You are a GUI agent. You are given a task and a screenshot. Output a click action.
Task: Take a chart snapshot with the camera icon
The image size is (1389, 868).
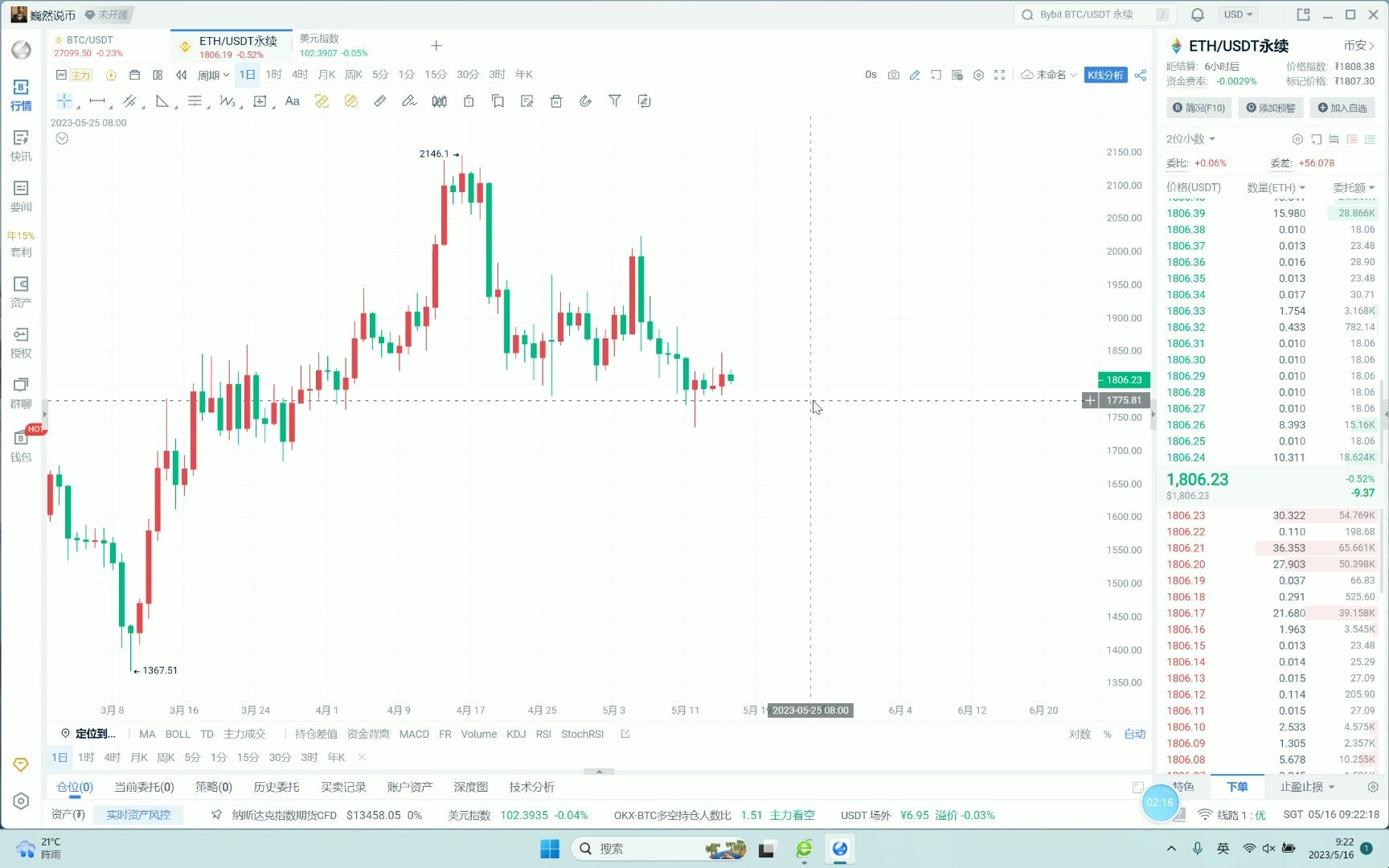[x=893, y=75]
